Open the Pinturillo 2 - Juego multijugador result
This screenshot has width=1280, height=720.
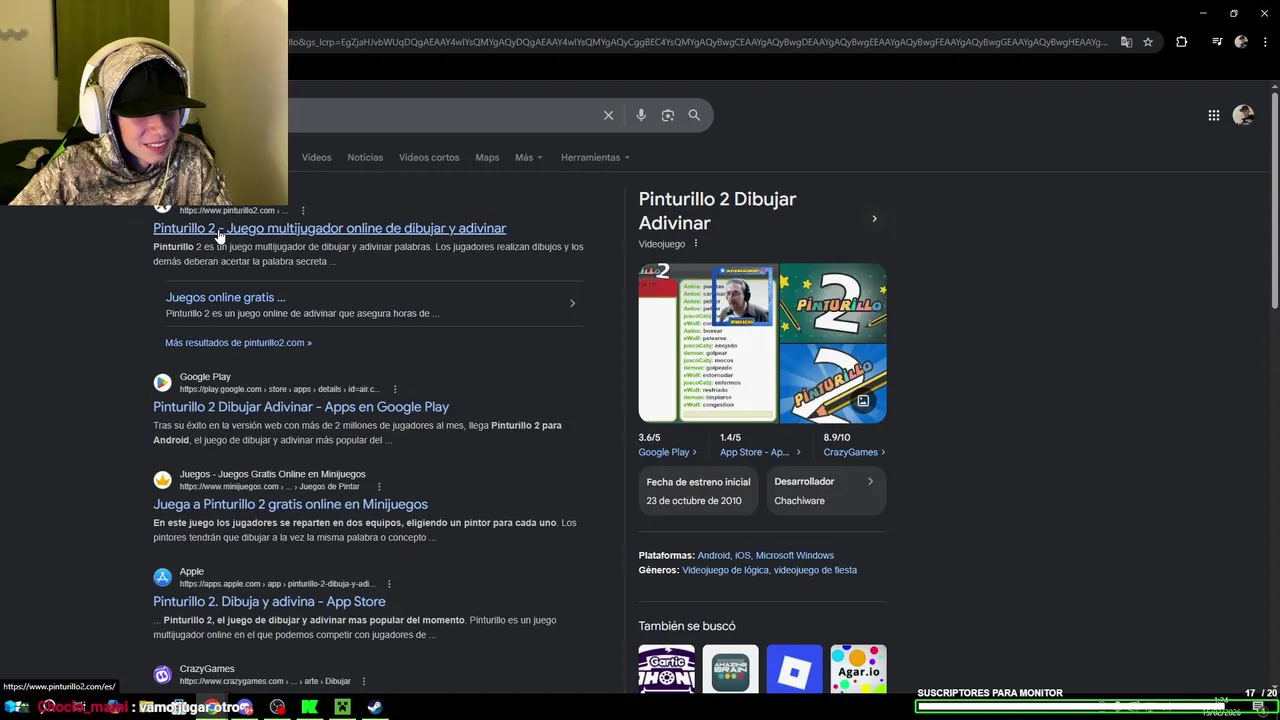(329, 228)
